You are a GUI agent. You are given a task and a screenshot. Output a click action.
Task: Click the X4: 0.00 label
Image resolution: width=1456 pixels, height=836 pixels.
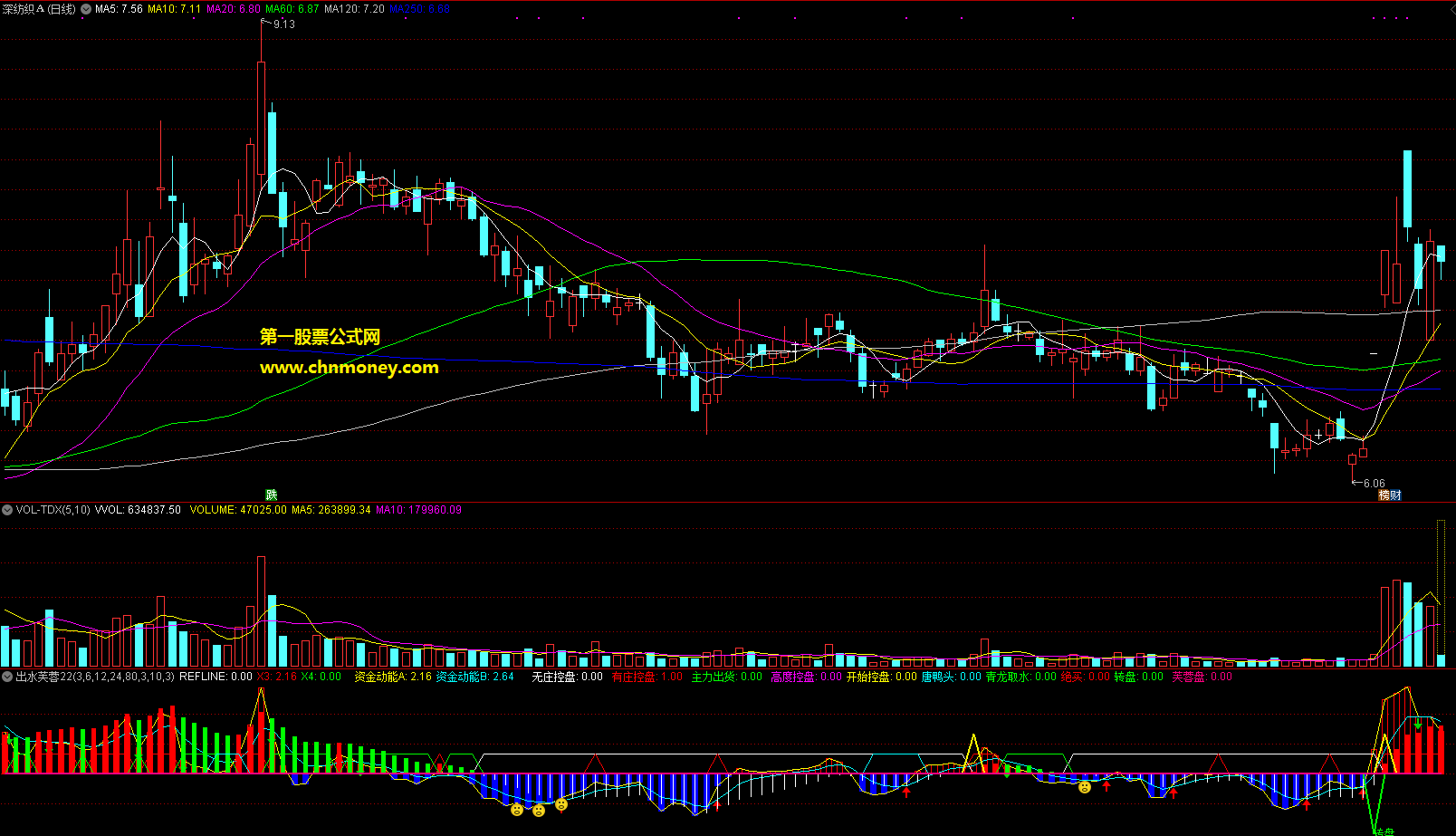(x=321, y=677)
